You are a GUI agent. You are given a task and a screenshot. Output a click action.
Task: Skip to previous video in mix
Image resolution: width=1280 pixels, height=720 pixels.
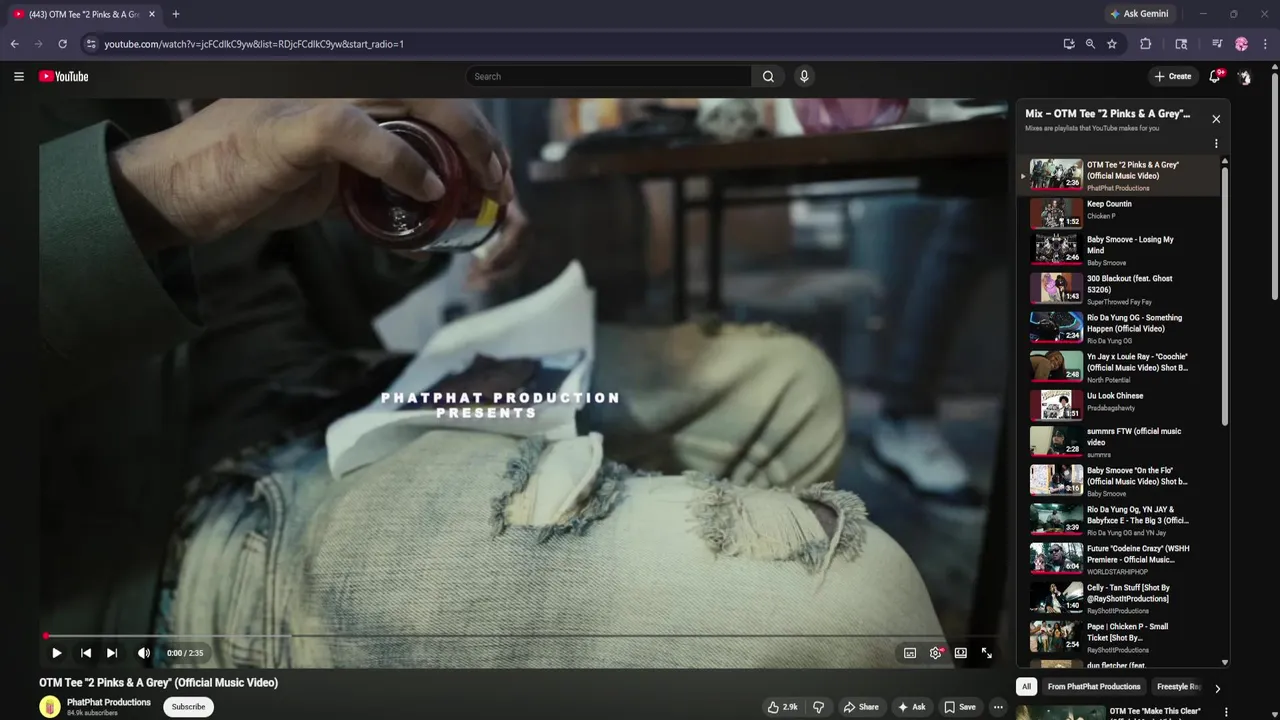click(x=86, y=653)
